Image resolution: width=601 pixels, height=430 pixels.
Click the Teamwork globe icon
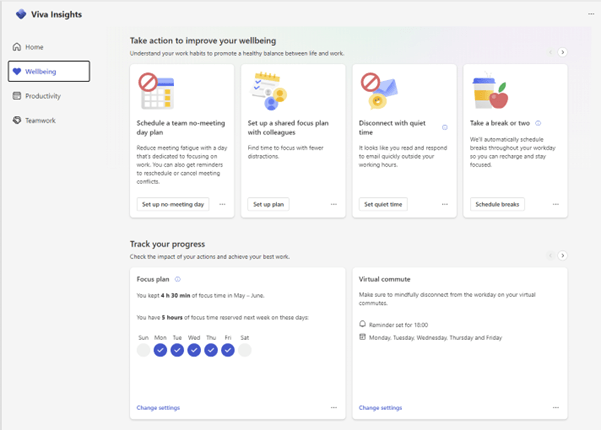click(x=17, y=120)
